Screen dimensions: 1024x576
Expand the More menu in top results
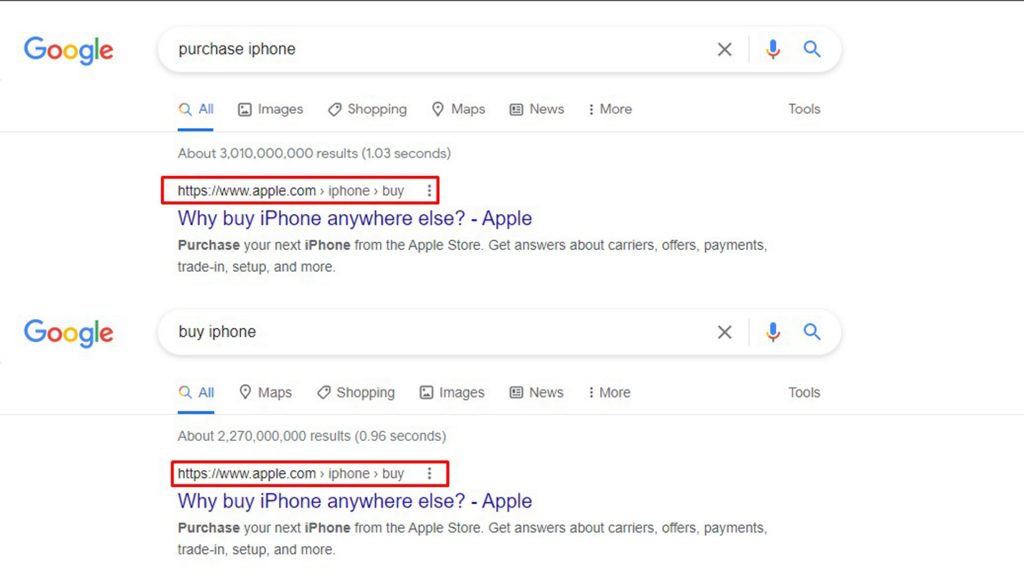point(610,109)
